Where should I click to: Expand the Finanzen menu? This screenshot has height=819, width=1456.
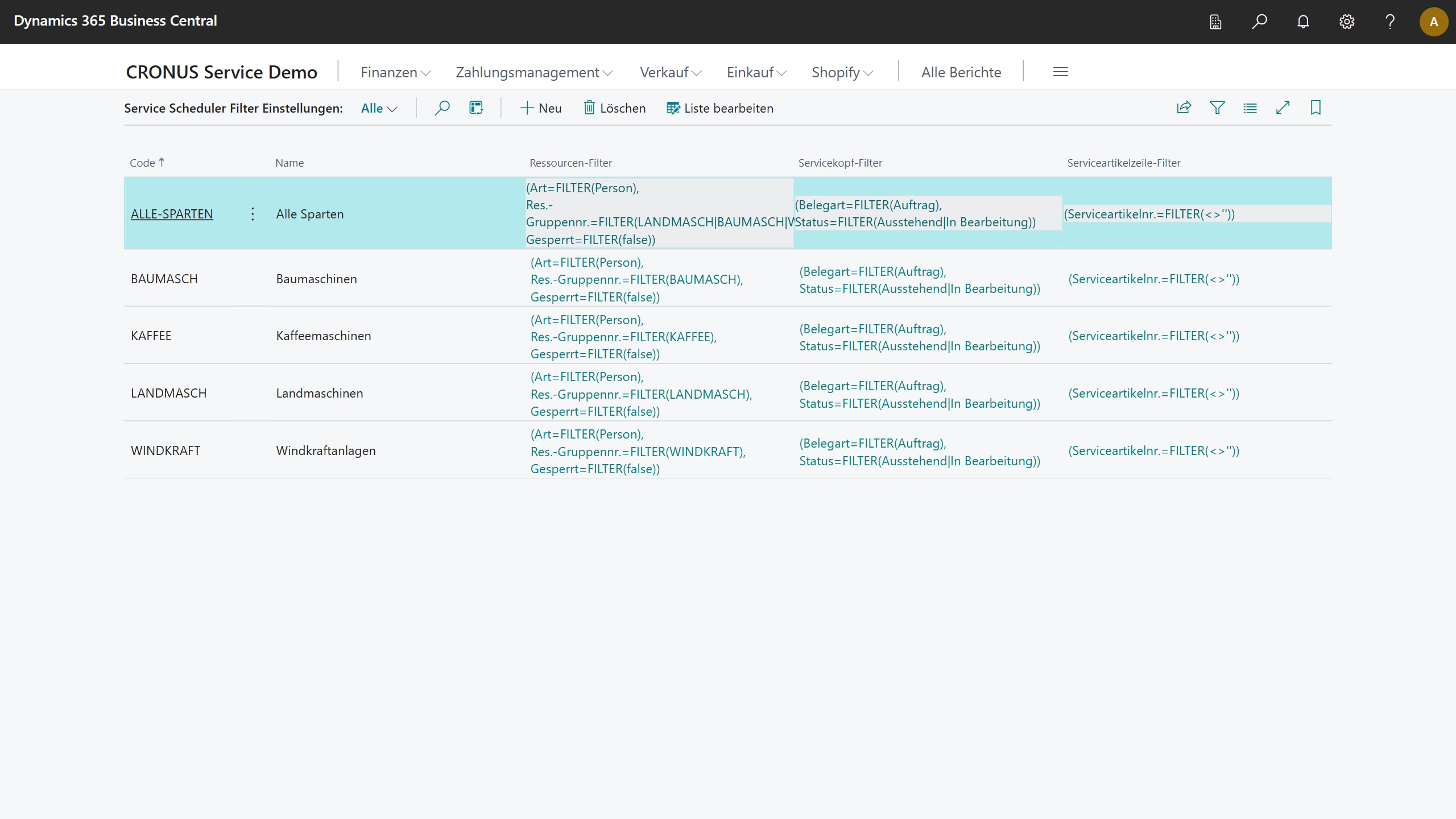tap(395, 72)
